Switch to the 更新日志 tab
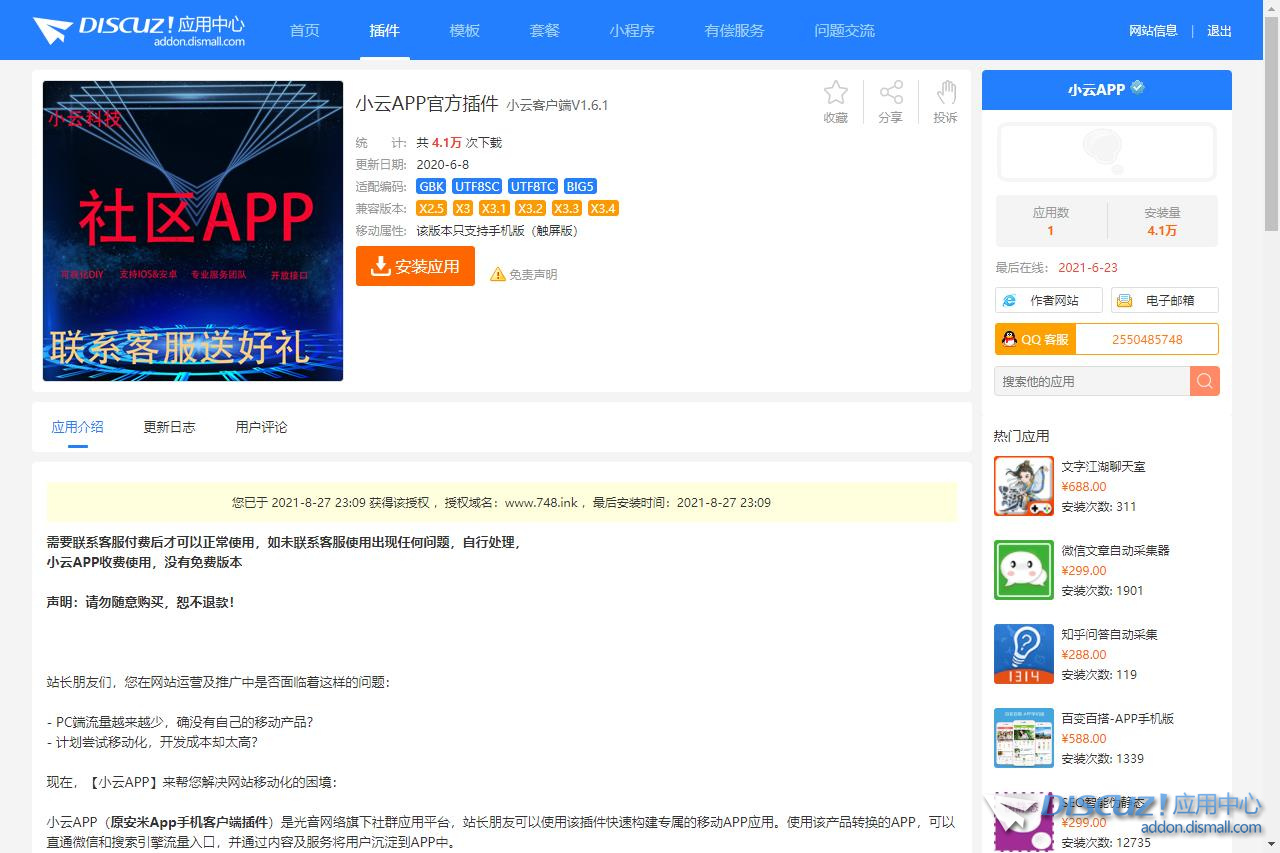The width and height of the screenshot is (1280, 853). point(169,427)
